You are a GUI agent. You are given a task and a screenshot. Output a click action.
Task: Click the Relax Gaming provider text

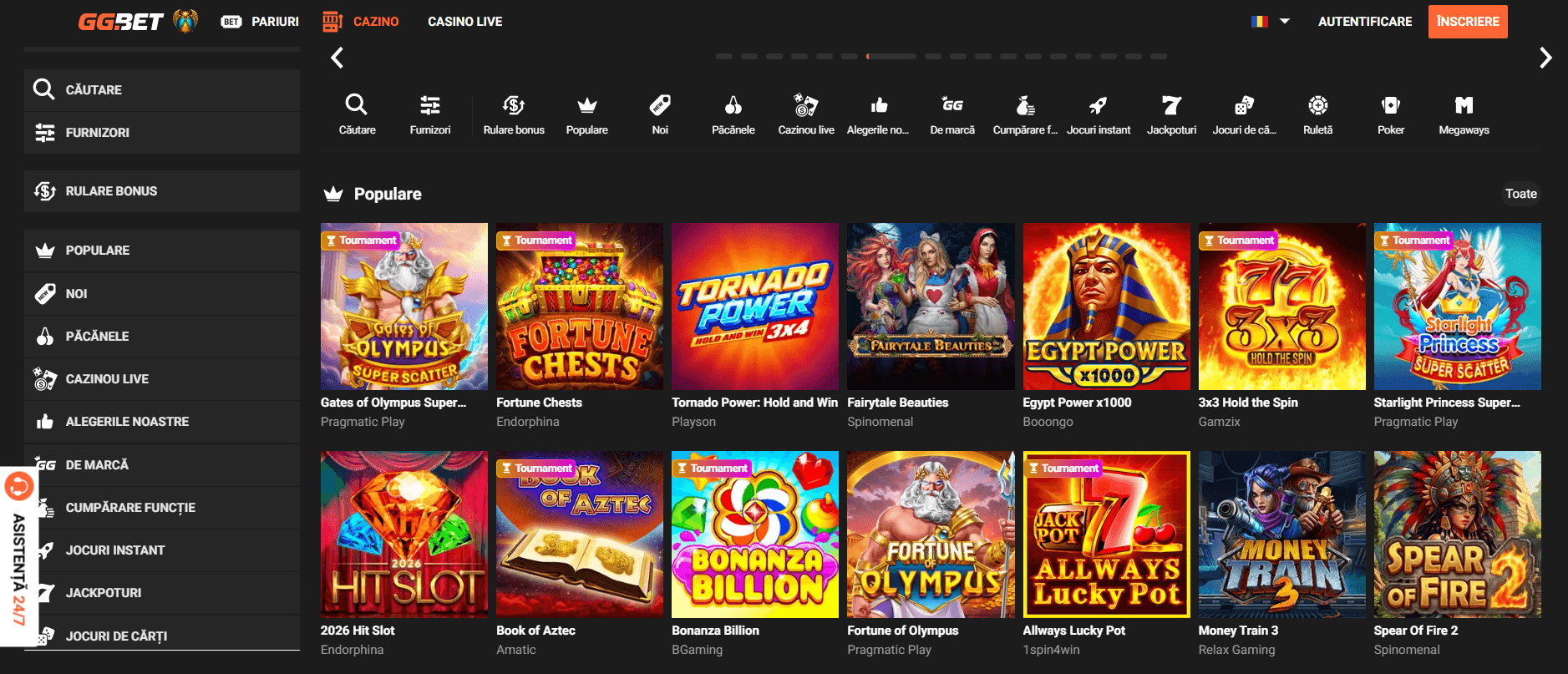pyautogui.click(x=1236, y=650)
